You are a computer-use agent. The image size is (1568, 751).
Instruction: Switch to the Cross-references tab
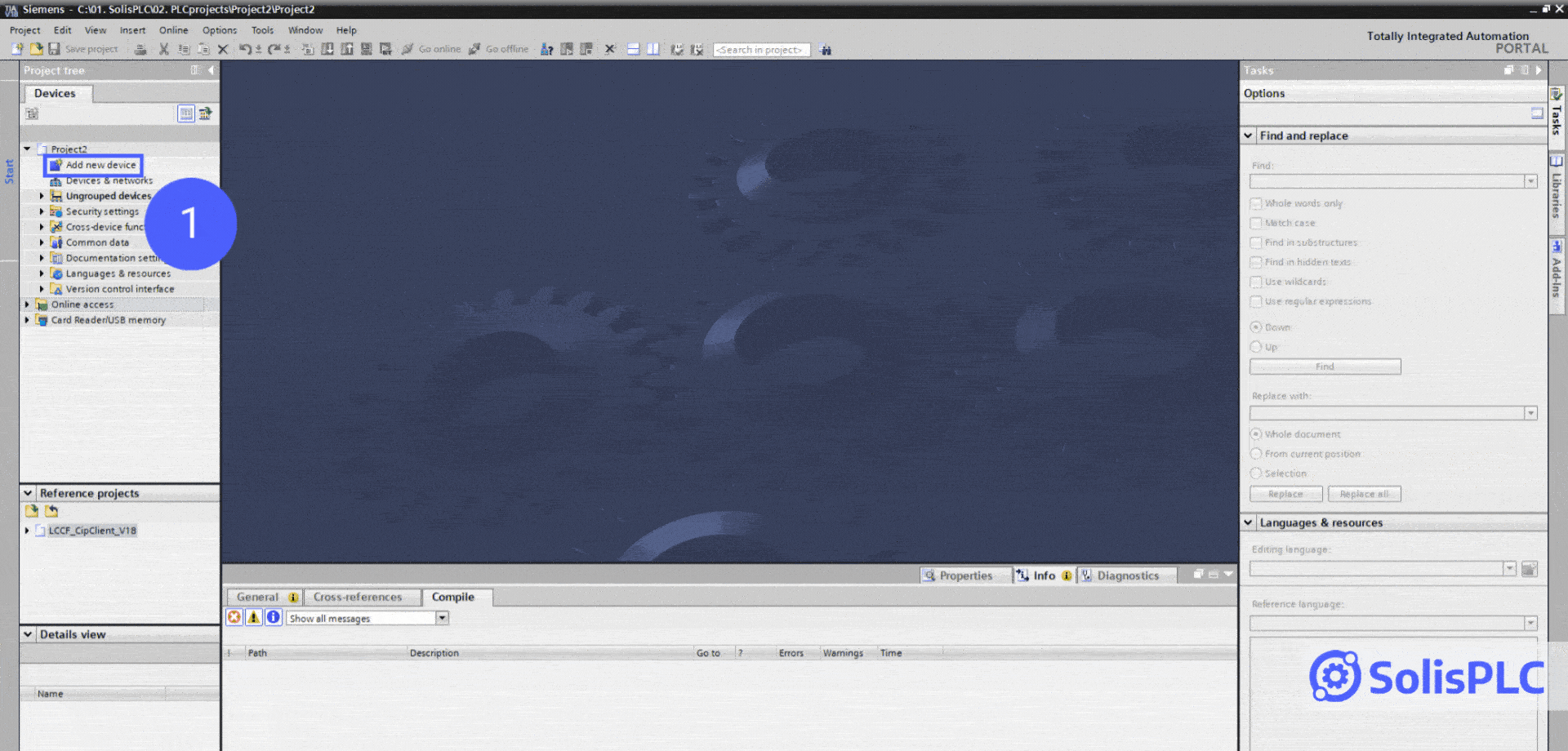pyautogui.click(x=358, y=597)
